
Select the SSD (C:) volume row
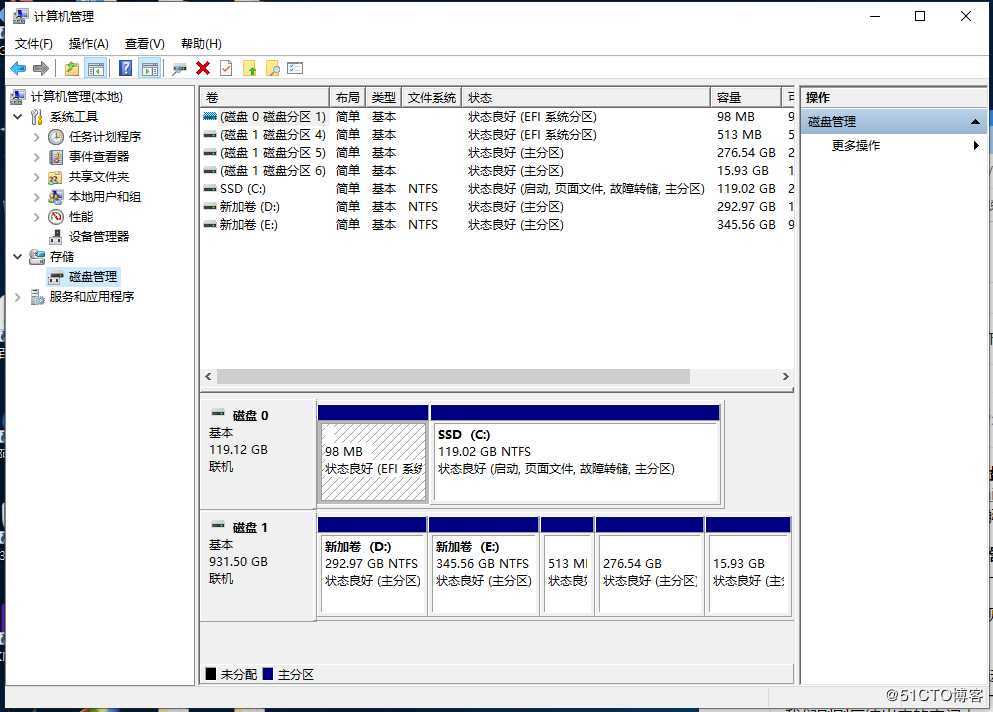tap(498, 189)
